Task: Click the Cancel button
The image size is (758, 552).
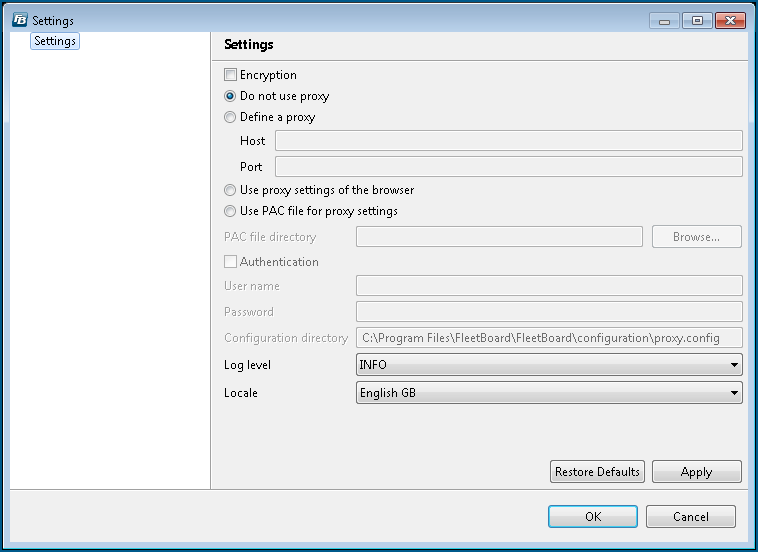Action: [690, 517]
